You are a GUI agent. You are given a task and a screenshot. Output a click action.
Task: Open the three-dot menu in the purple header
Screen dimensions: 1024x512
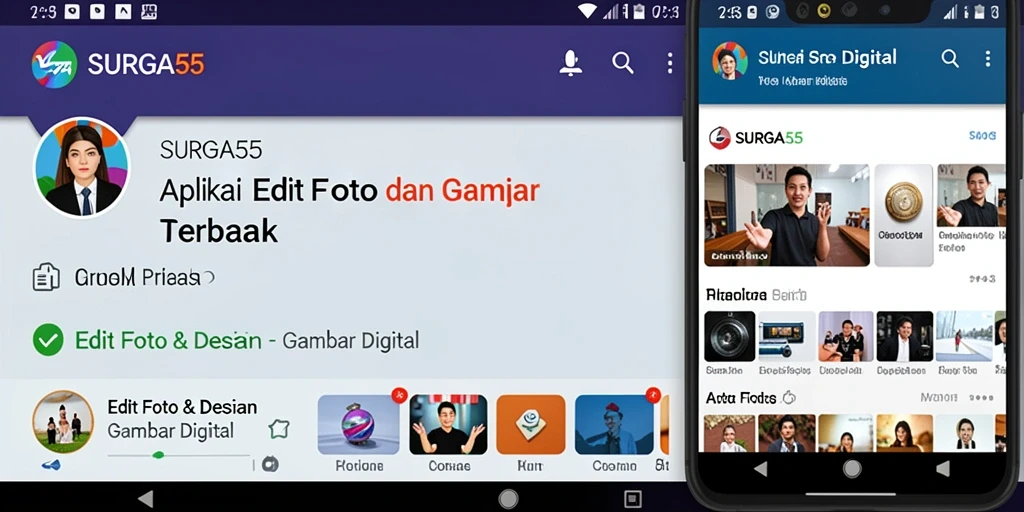669,63
